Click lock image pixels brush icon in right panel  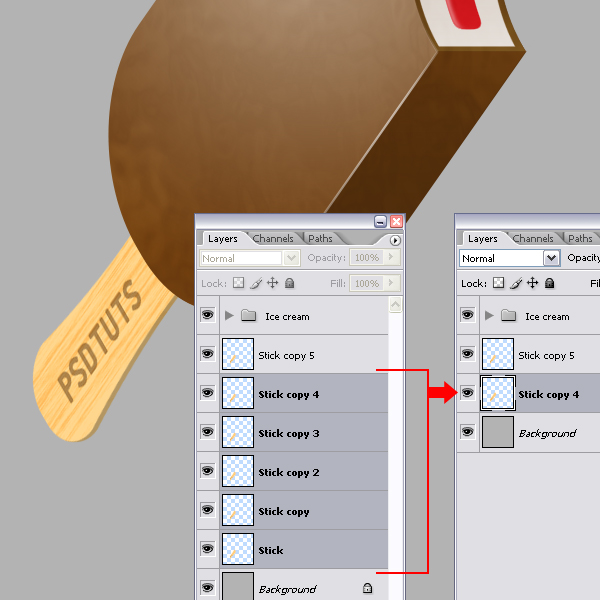516,283
